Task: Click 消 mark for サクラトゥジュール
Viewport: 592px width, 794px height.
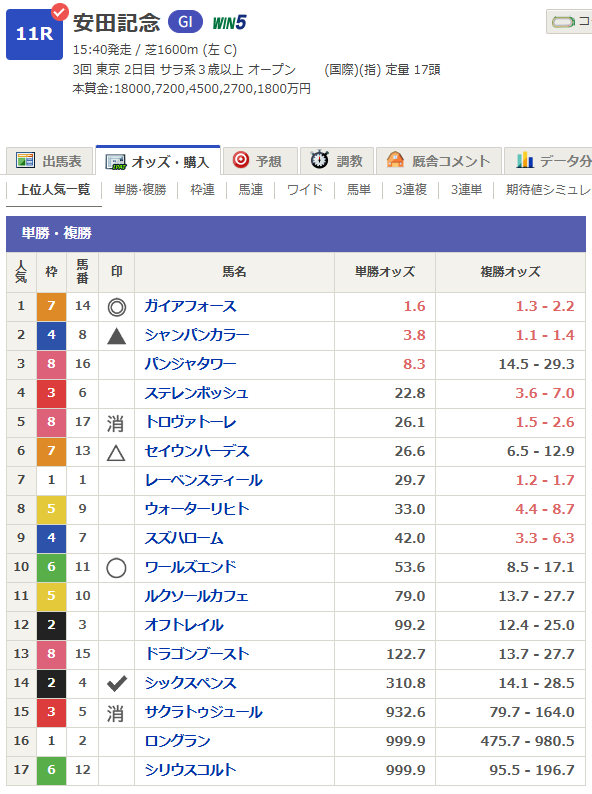Action: tap(115, 713)
